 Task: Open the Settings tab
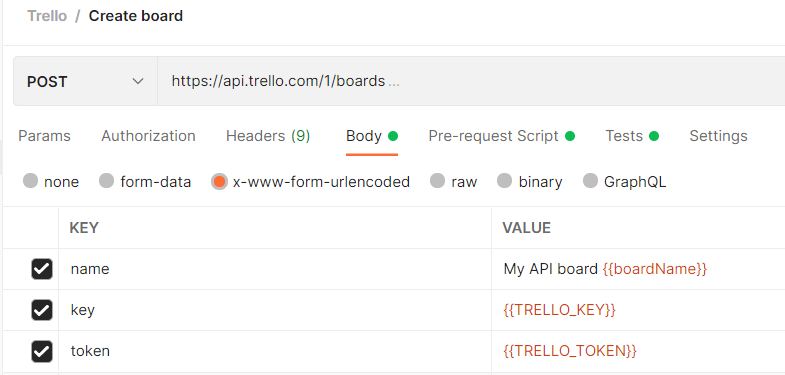[718, 136]
